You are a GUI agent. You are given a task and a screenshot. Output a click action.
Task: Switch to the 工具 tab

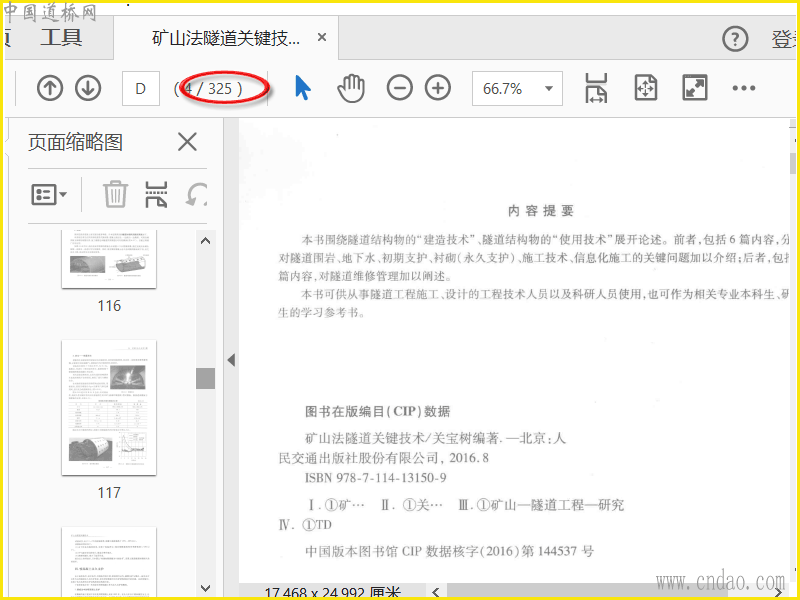click(x=61, y=38)
